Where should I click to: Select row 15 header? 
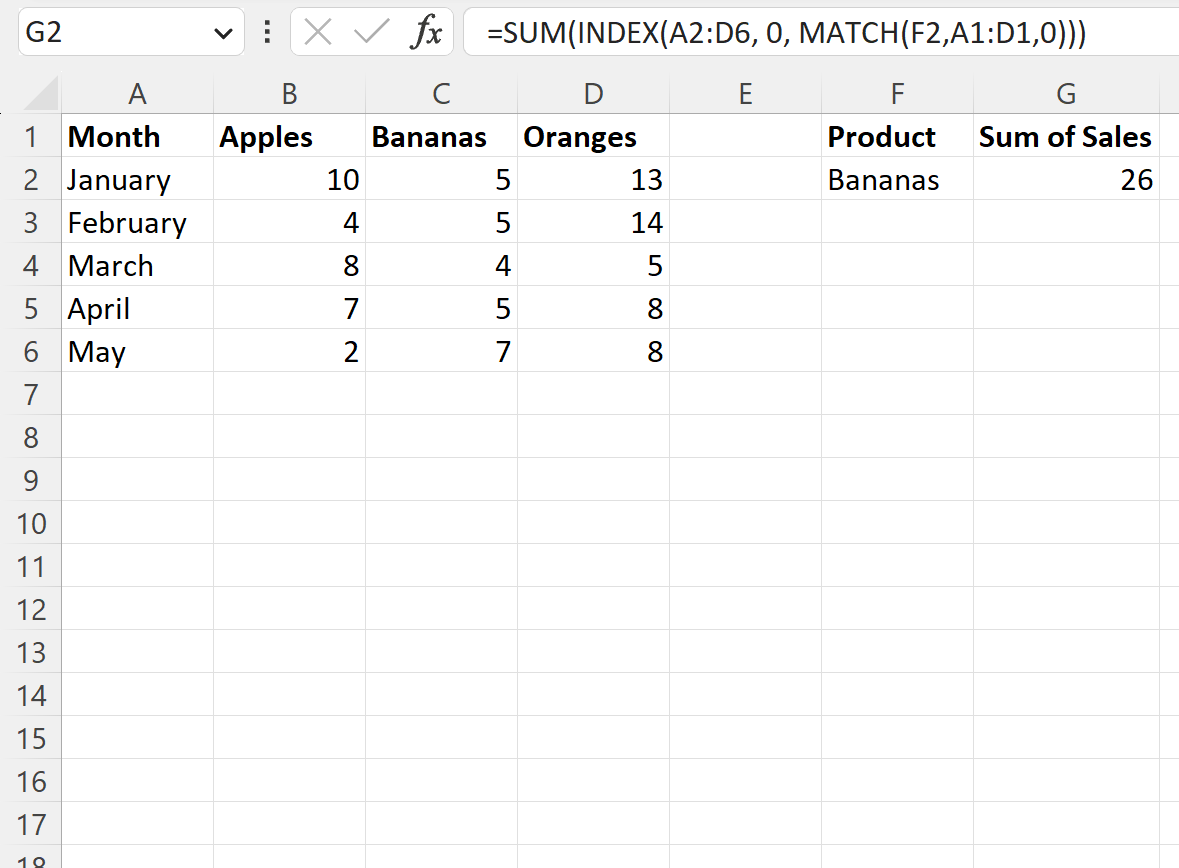[31, 739]
